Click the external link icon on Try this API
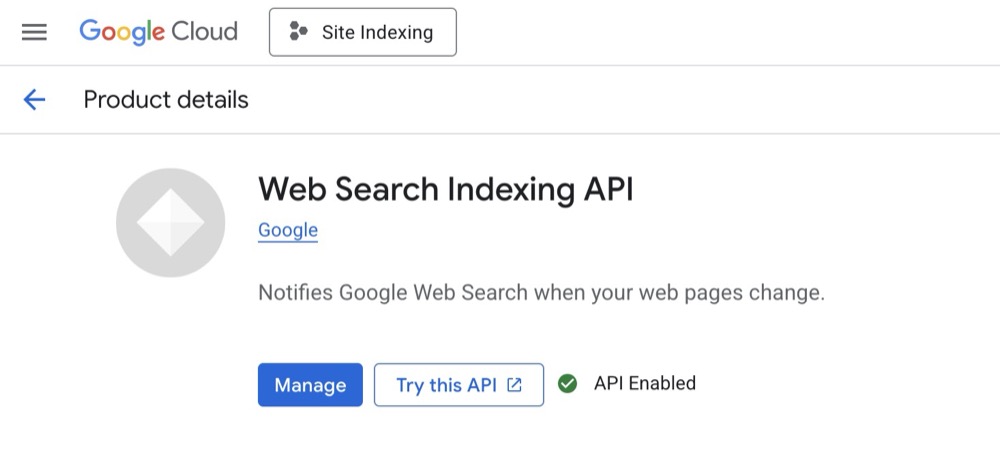The image size is (1000, 466). [515, 385]
